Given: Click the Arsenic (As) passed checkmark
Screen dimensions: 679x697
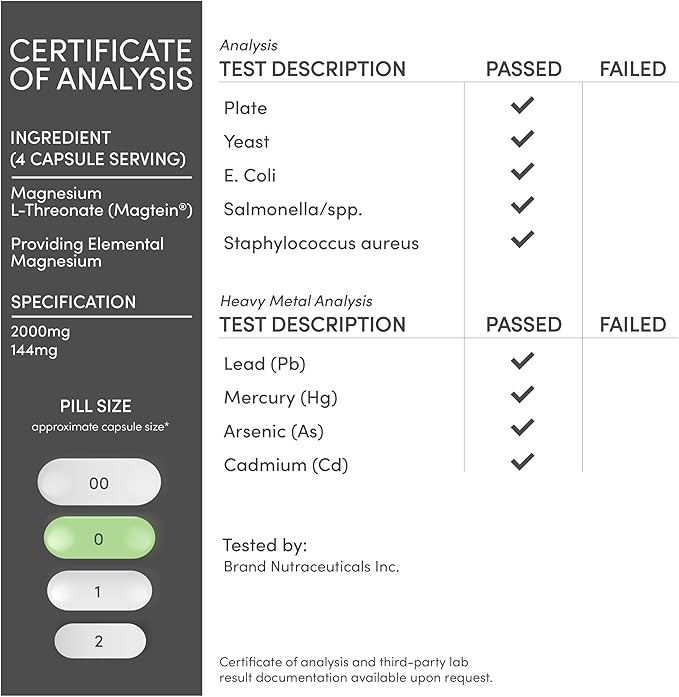Looking at the screenshot, I should pyautogui.click(x=522, y=428).
